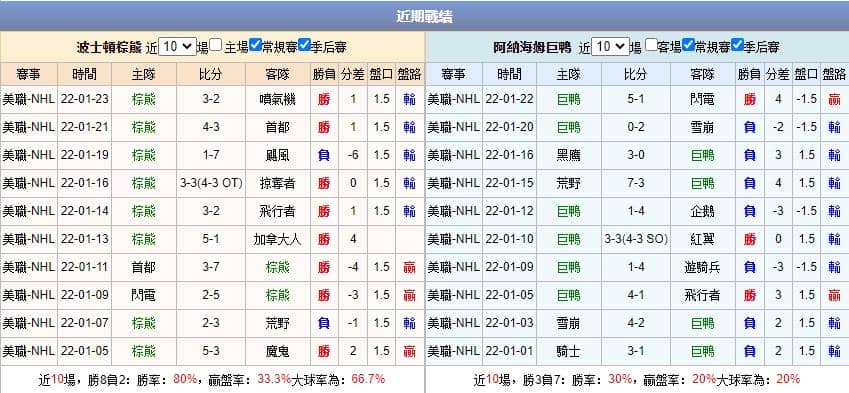Open the Ducks recent games count dropdown
Screen dimensions: 849x393
(x=610, y=47)
